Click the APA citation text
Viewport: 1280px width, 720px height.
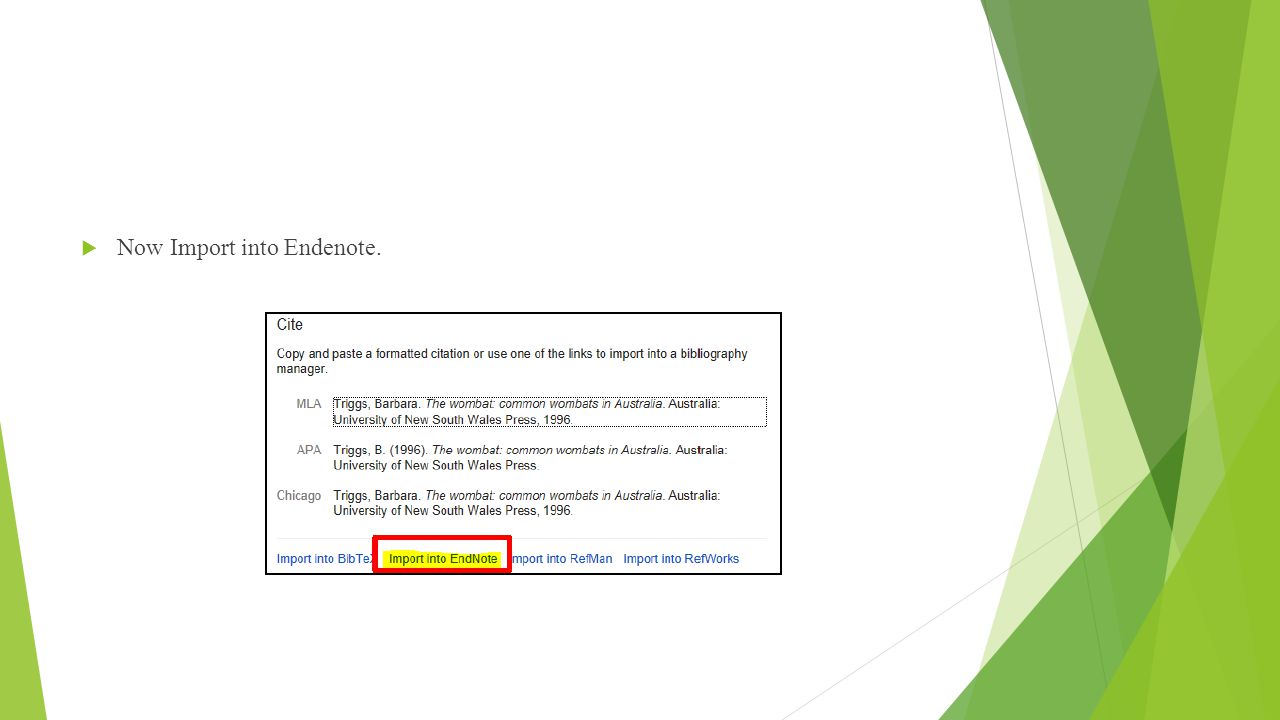point(530,457)
